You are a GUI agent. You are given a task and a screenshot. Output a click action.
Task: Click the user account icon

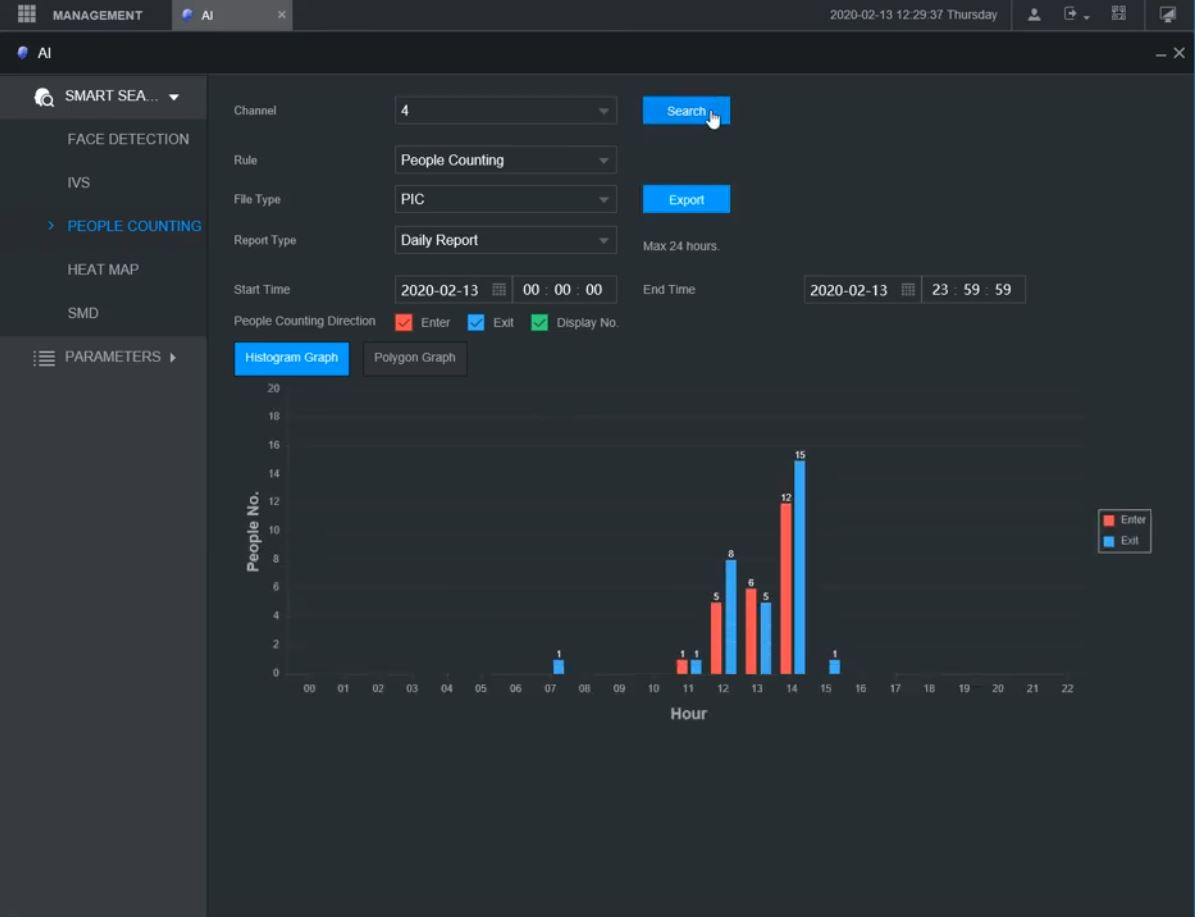[1034, 15]
